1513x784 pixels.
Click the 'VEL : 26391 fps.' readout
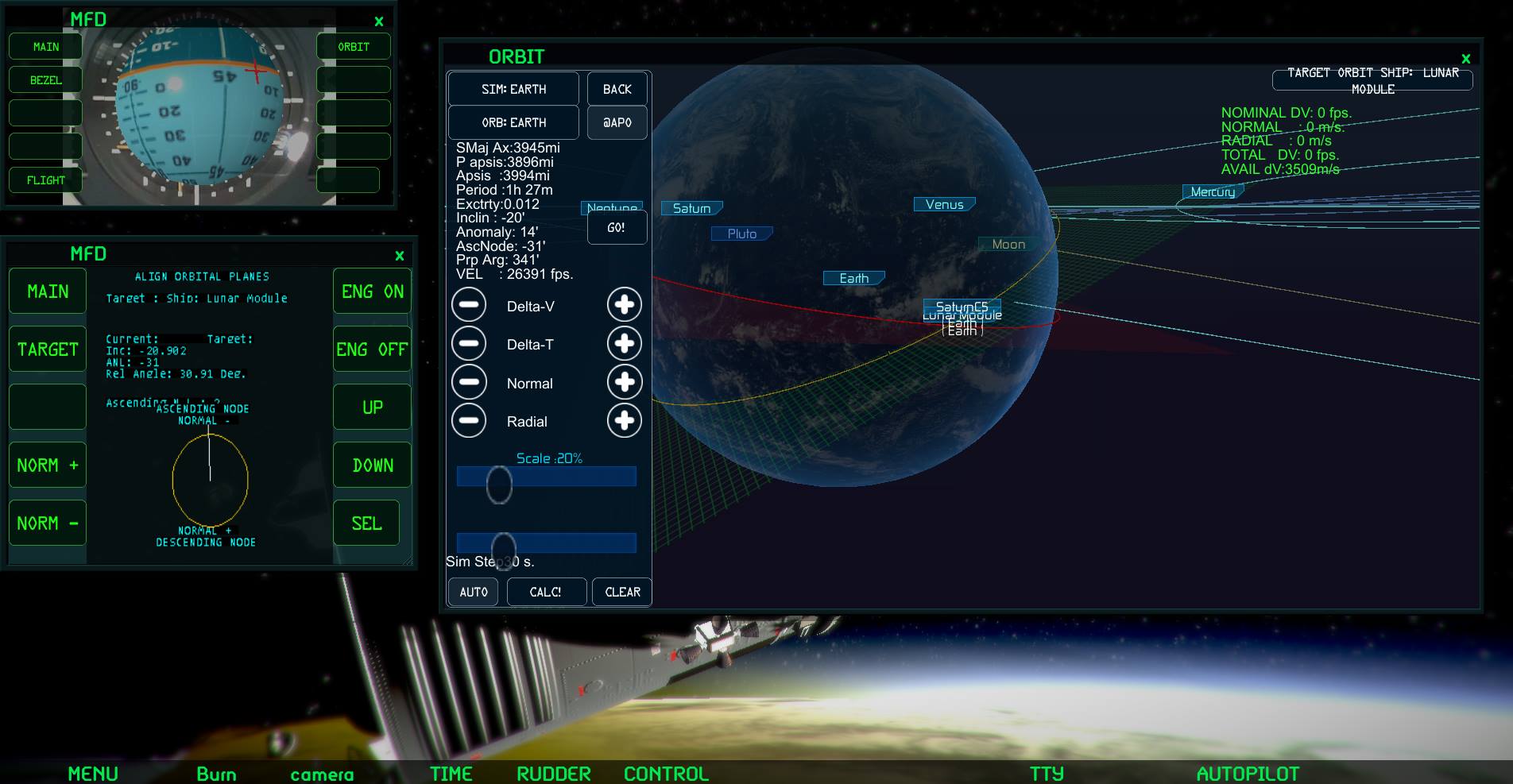click(x=515, y=274)
